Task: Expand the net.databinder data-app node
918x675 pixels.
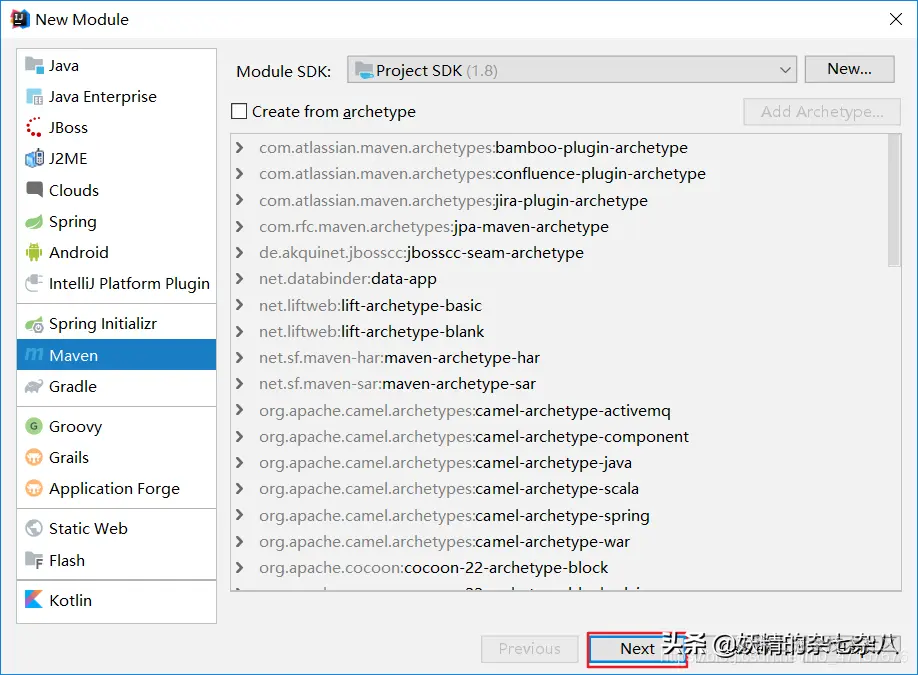Action: [x=239, y=279]
